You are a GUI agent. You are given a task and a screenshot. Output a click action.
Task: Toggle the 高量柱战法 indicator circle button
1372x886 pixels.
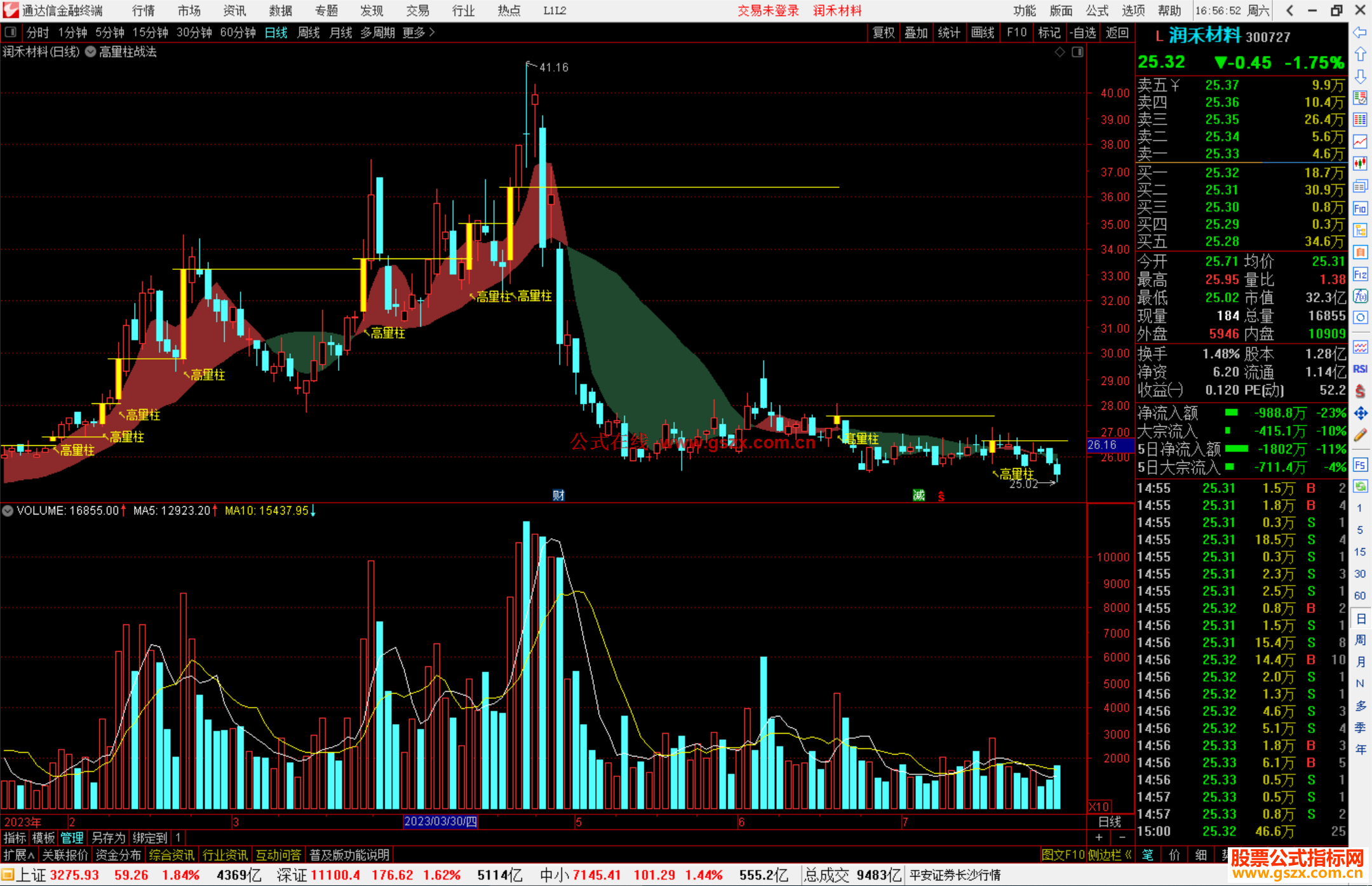pos(90,52)
